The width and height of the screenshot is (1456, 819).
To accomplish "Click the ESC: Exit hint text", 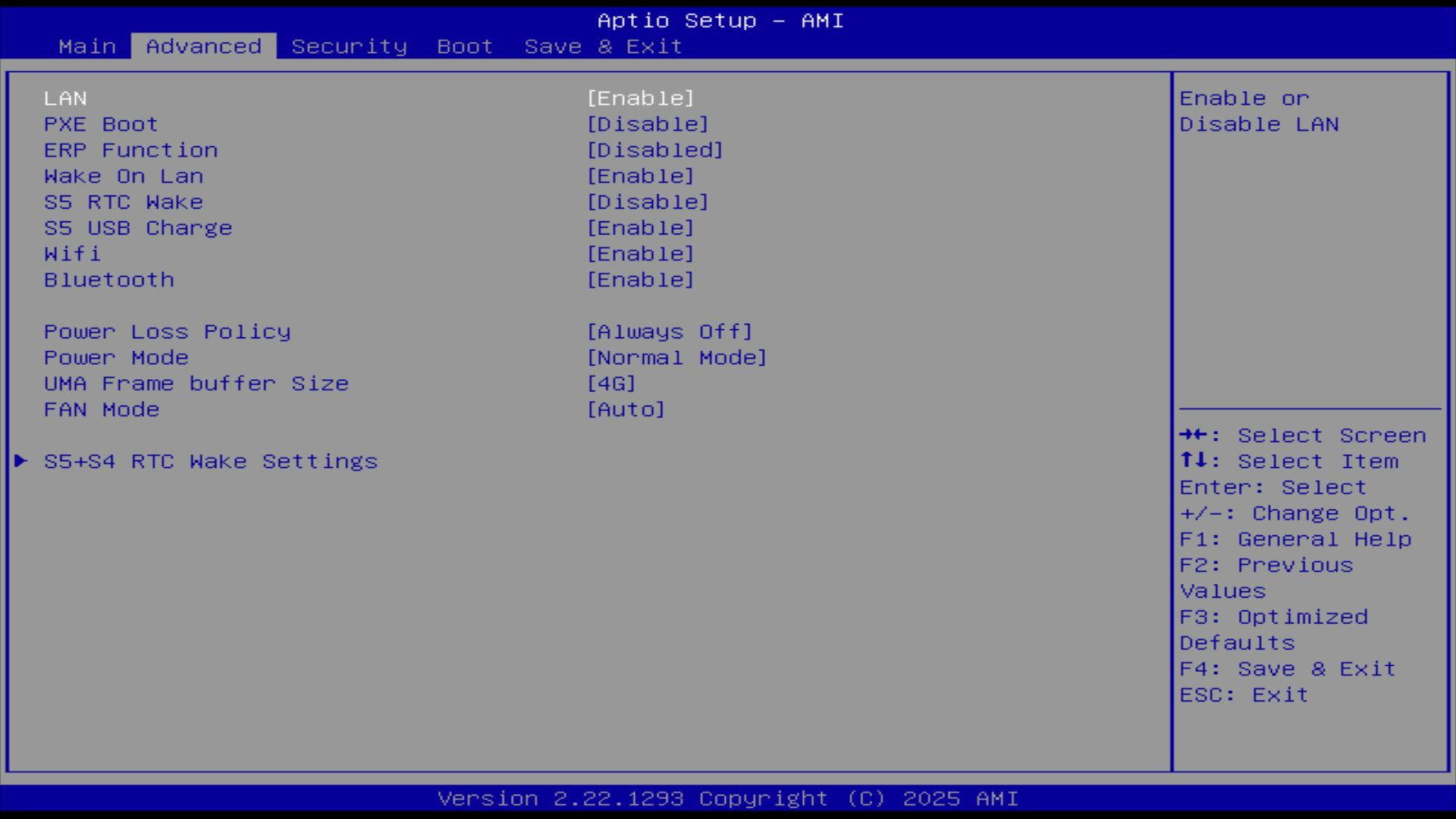I will click(x=1244, y=695).
